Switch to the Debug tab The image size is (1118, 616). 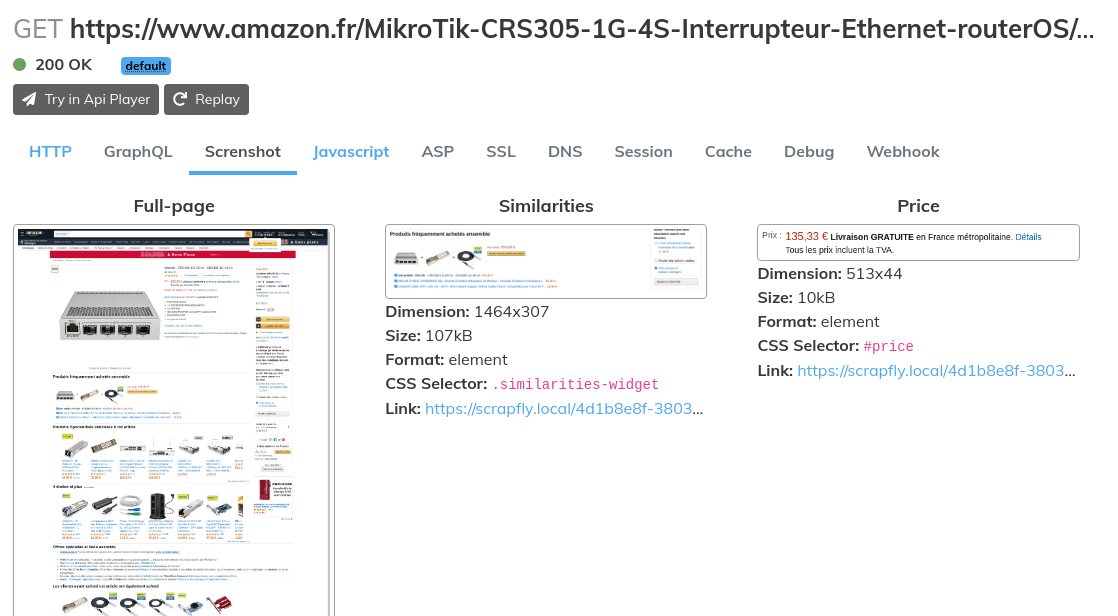(808, 151)
